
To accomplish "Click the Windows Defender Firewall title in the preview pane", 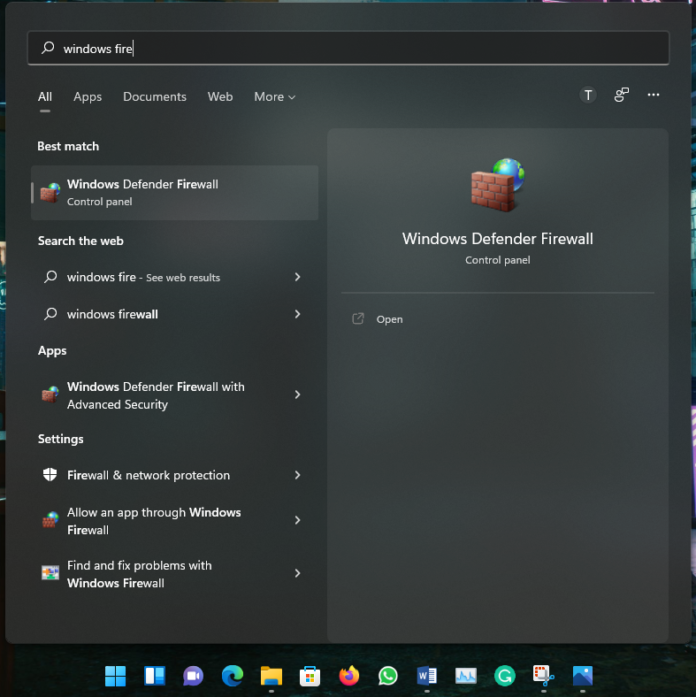I will point(498,239).
